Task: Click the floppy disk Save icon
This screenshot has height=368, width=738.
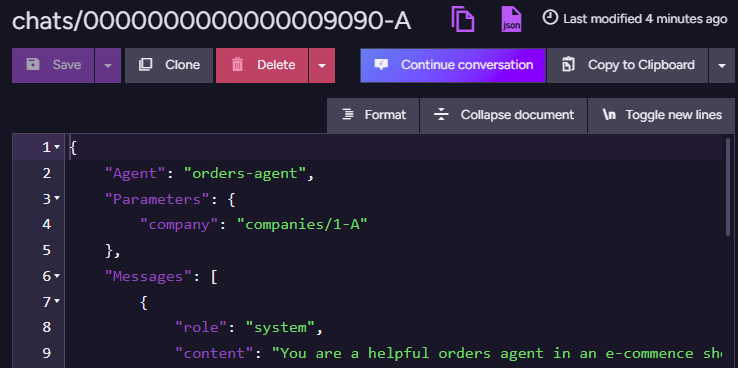Action: (x=32, y=64)
